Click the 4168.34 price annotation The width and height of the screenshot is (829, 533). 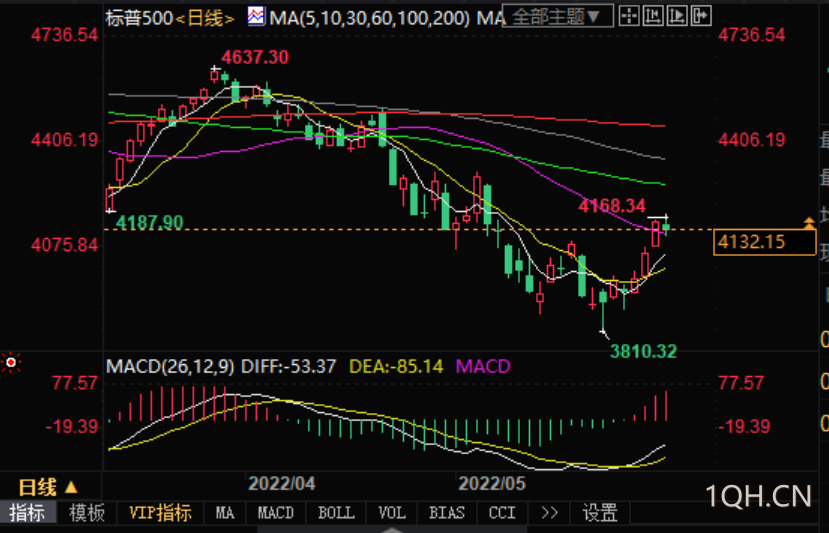point(612,205)
